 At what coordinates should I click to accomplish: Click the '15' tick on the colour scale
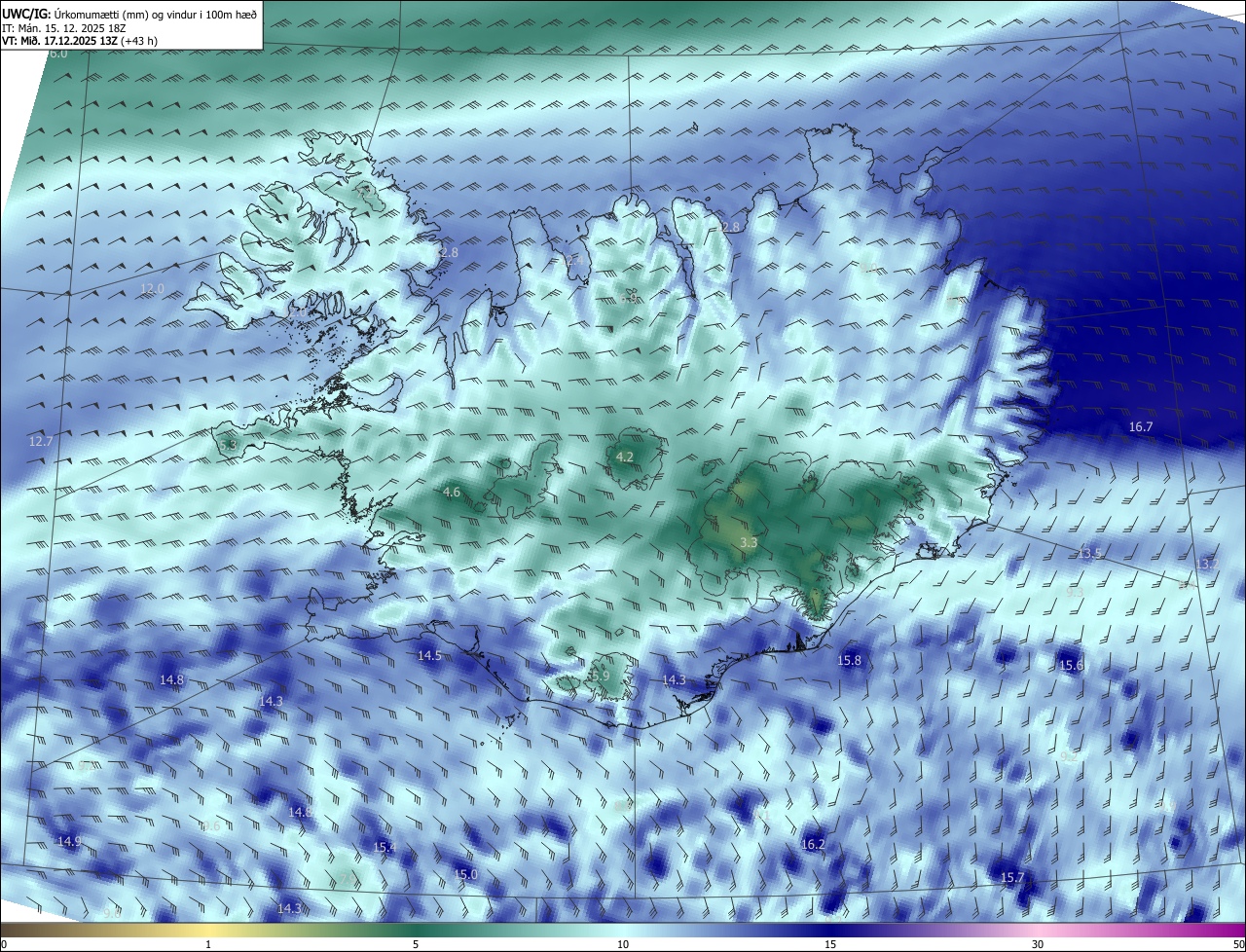tap(830, 945)
